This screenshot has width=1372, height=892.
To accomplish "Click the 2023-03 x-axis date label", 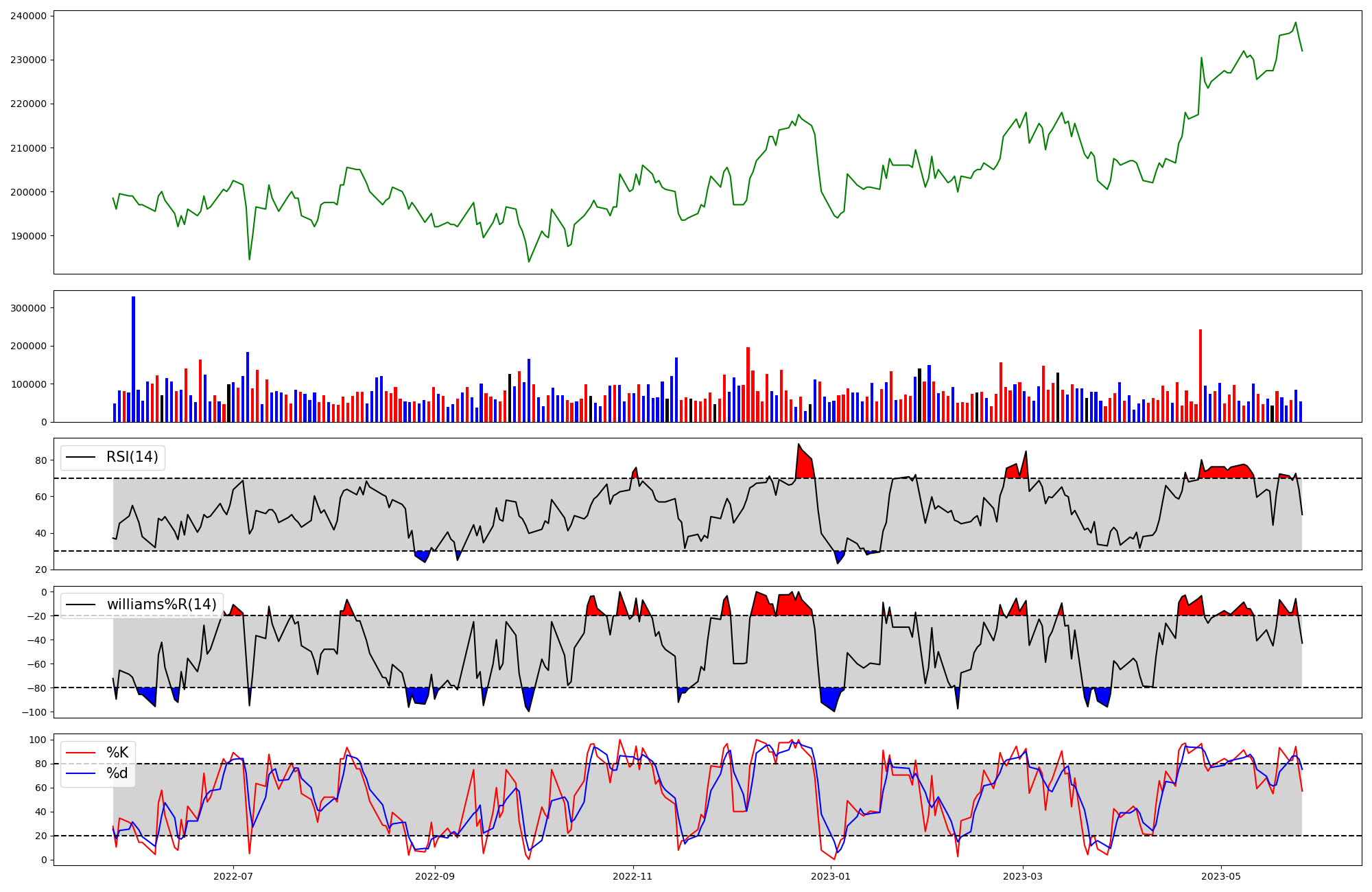I will (1023, 876).
